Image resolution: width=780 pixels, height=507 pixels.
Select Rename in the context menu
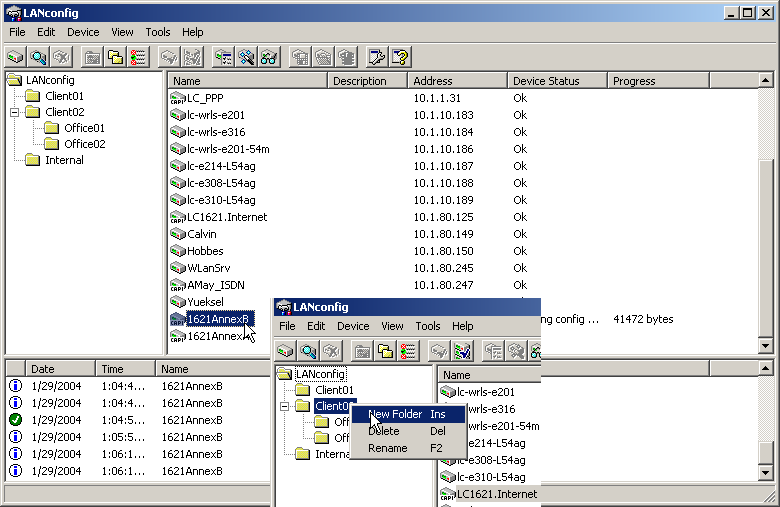point(388,448)
